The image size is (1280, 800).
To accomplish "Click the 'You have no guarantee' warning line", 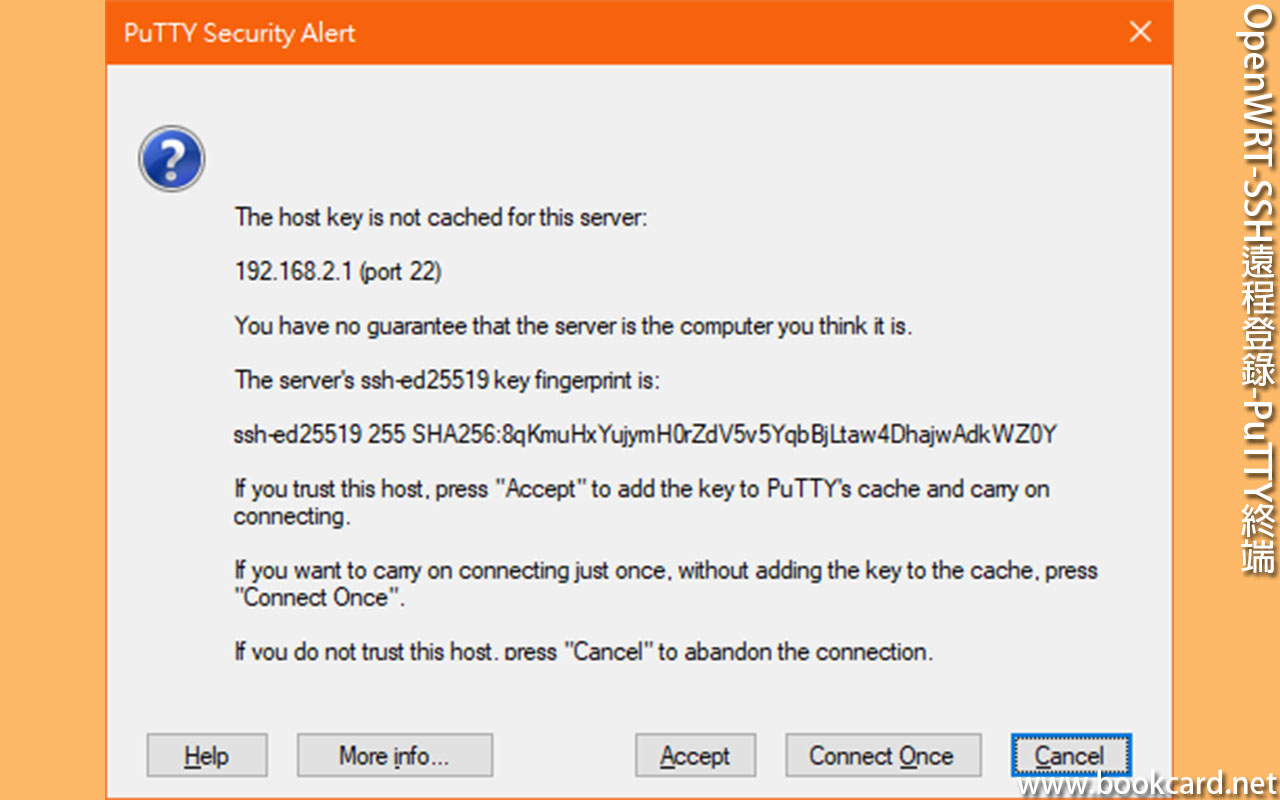I will pos(573,325).
